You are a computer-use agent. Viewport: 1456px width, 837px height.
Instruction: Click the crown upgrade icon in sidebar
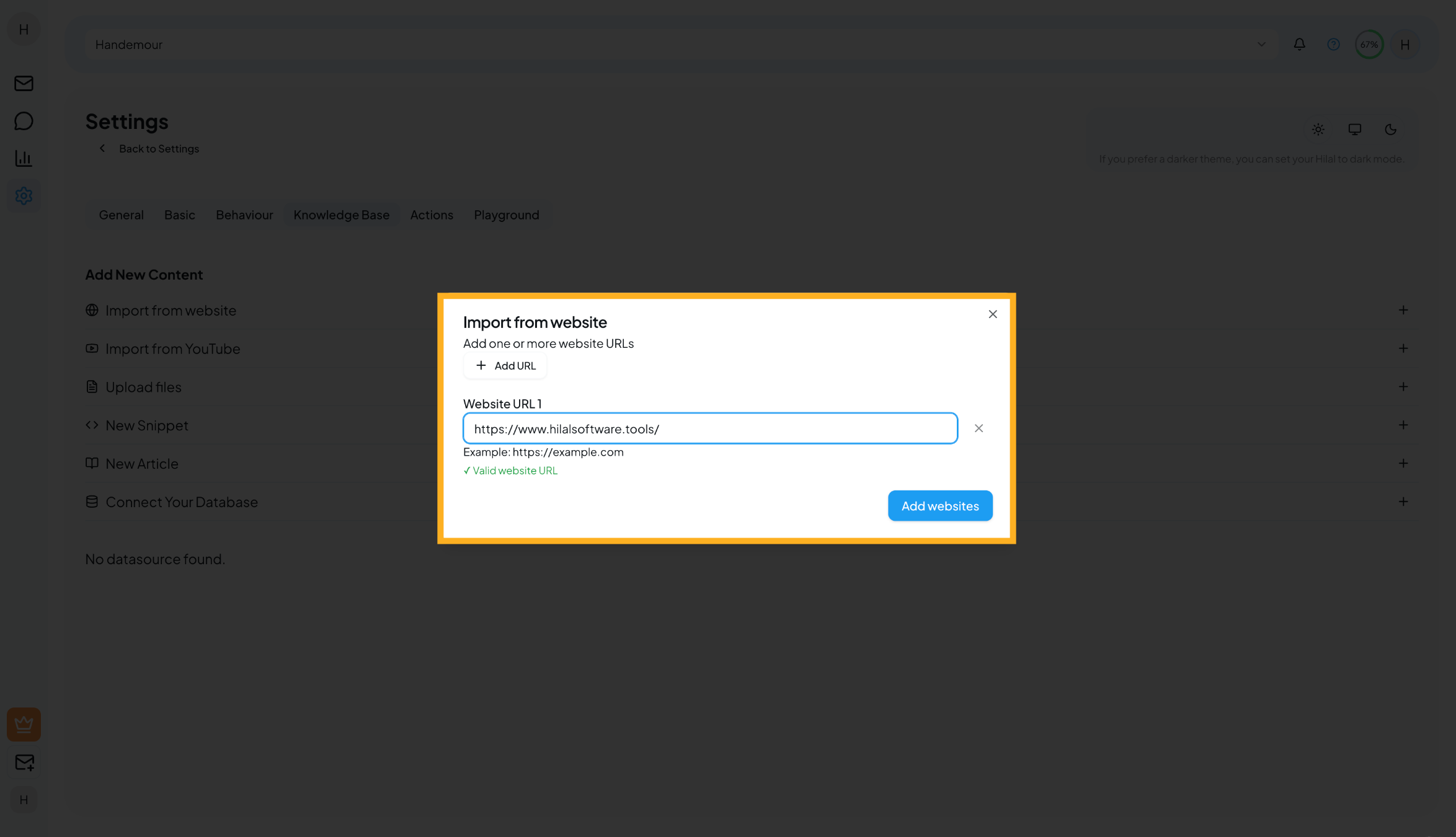23,724
